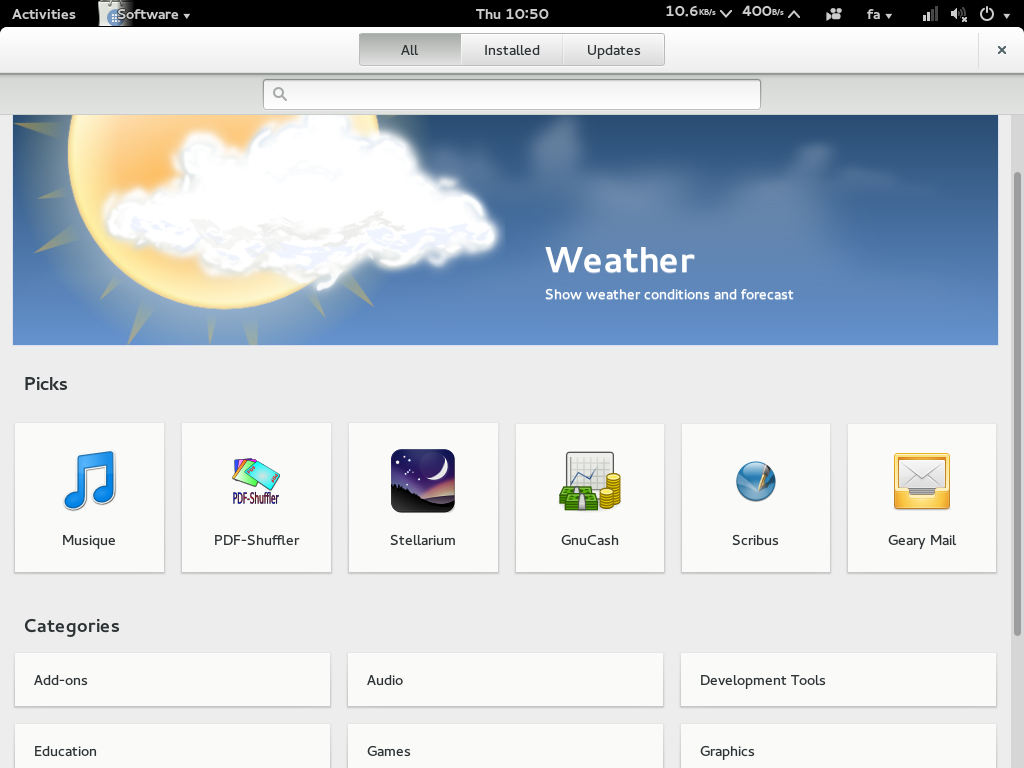Expand the fa keyboard layout dropdown
The height and width of the screenshot is (768, 1024).
[879, 14]
